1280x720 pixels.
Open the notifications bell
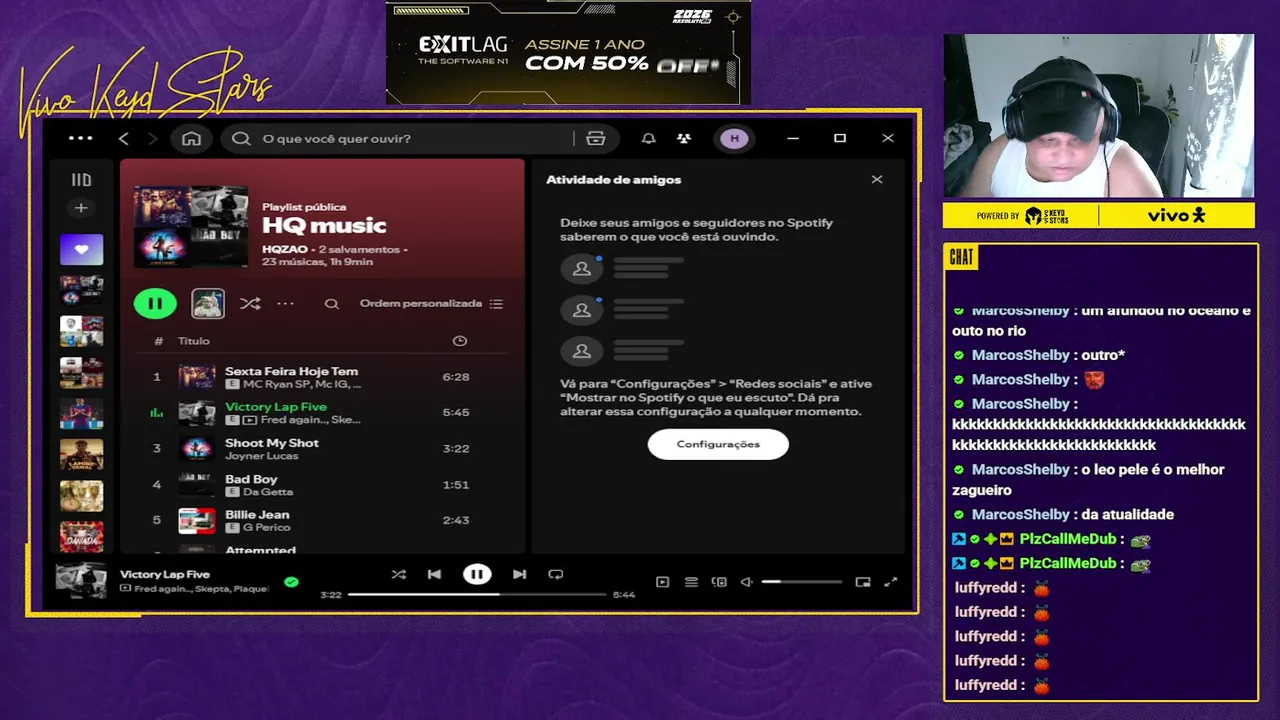648,138
